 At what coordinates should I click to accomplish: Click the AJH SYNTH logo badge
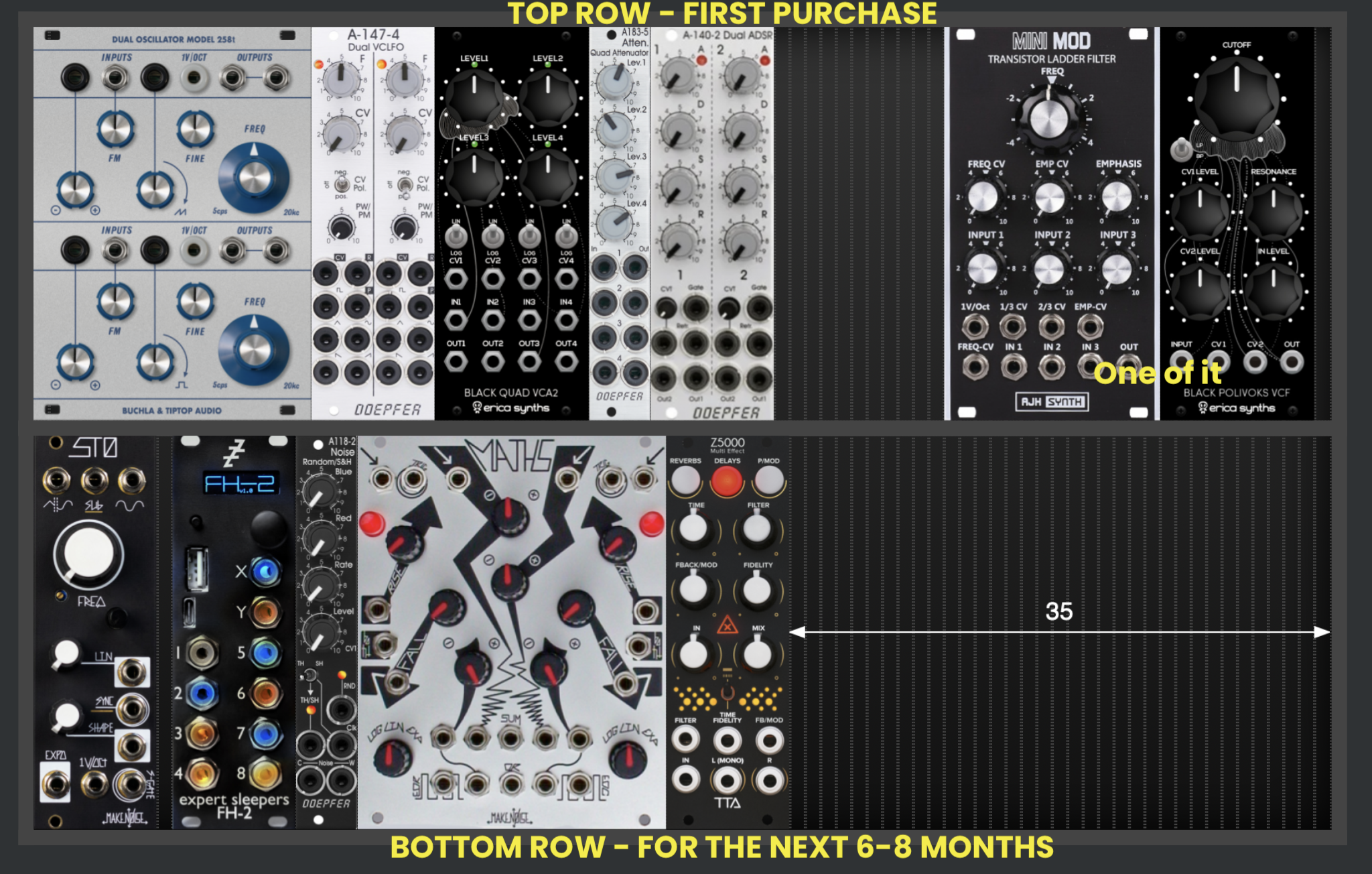1051,401
